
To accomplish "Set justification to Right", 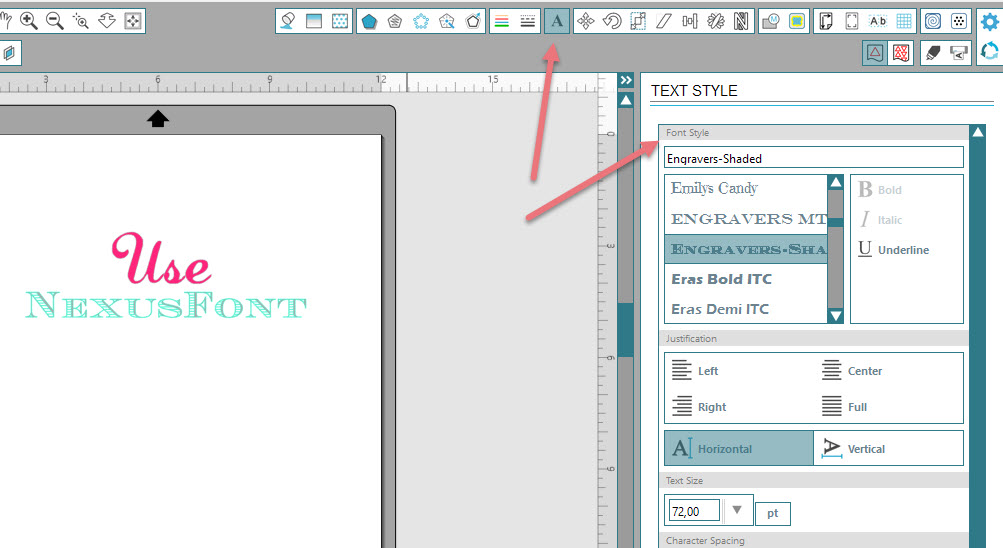I will 699,407.
